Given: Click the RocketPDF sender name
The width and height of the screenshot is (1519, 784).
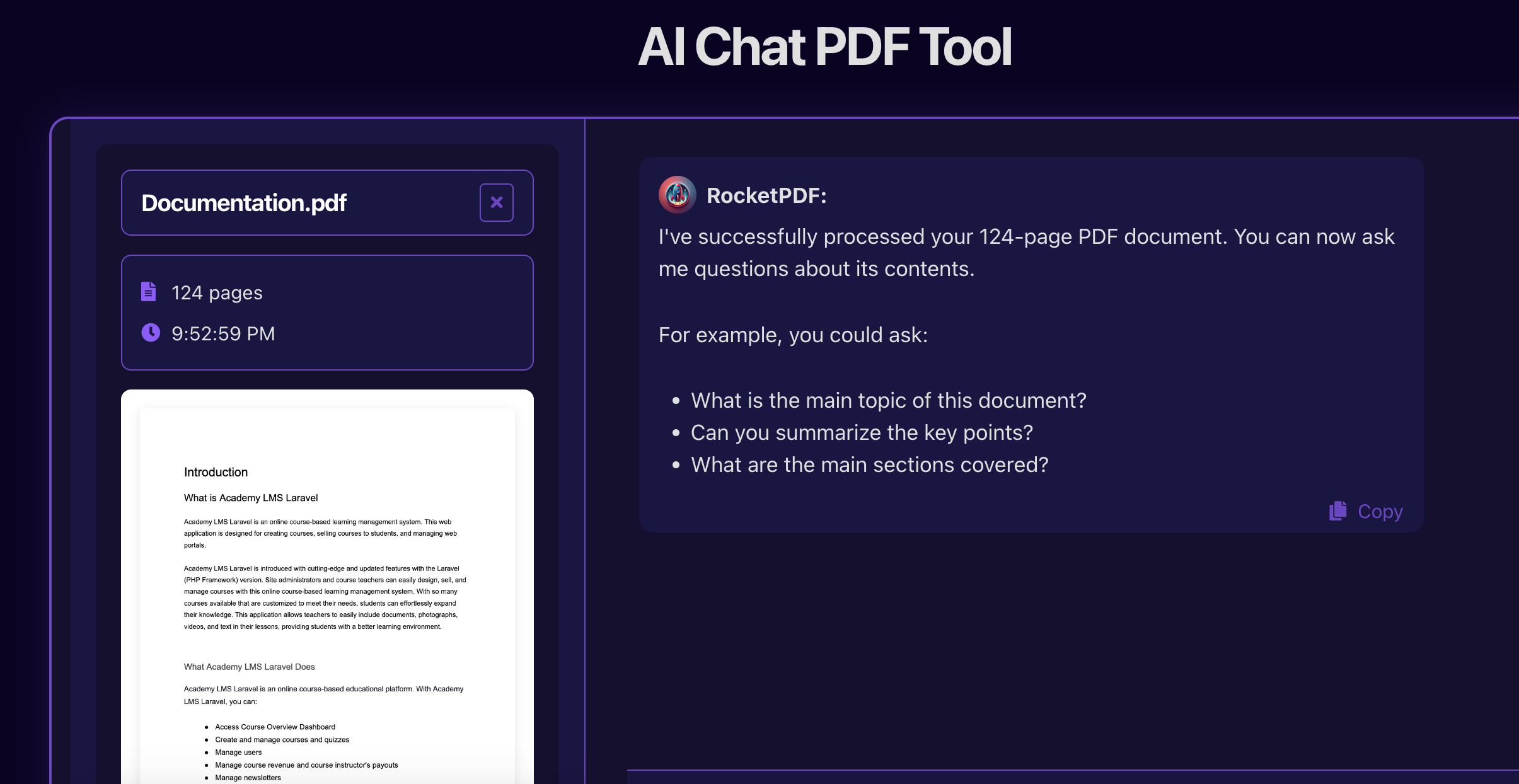Looking at the screenshot, I should [x=766, y=195].
